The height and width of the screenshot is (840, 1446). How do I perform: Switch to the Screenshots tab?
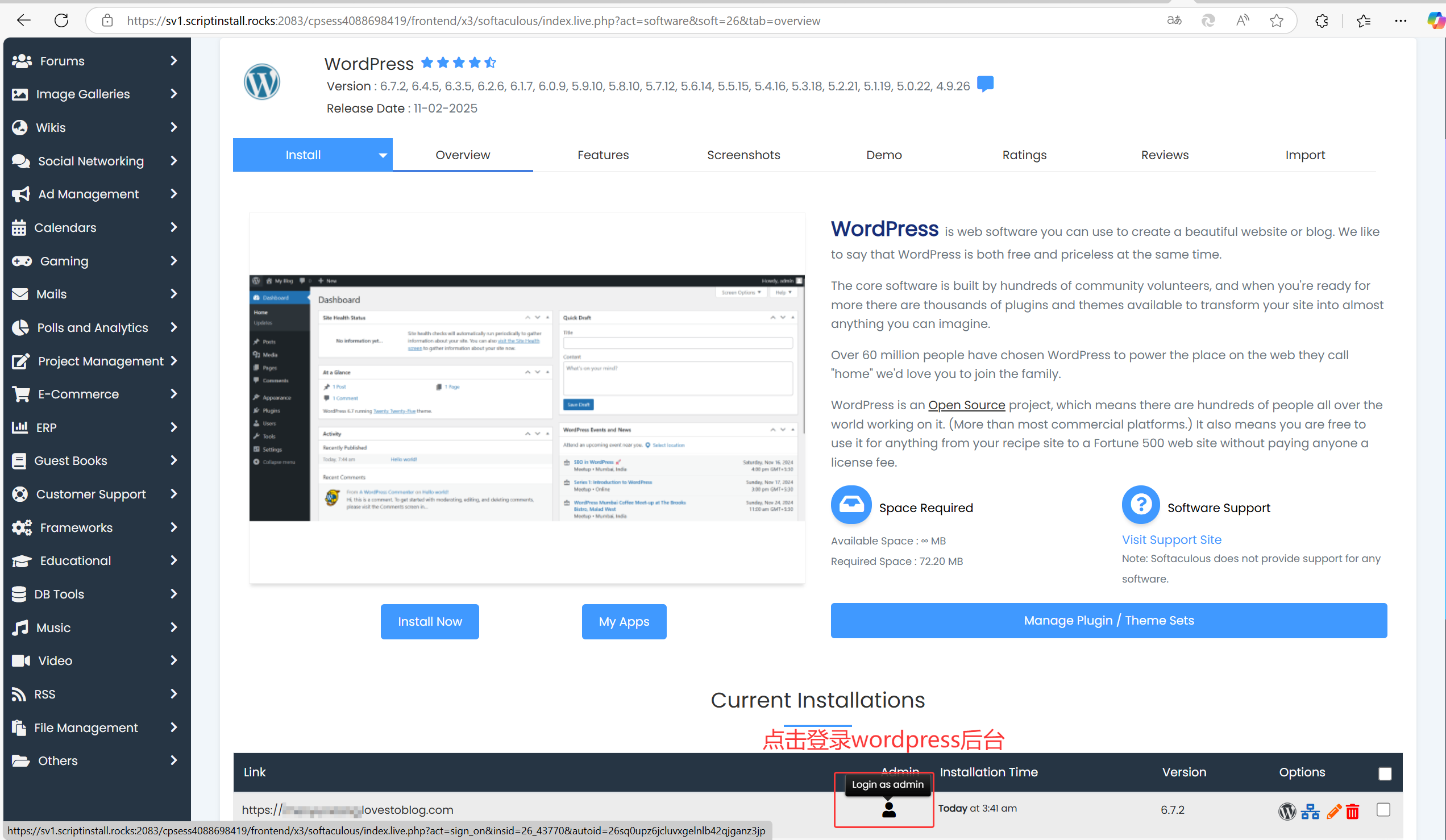click(x=743, y=155)
